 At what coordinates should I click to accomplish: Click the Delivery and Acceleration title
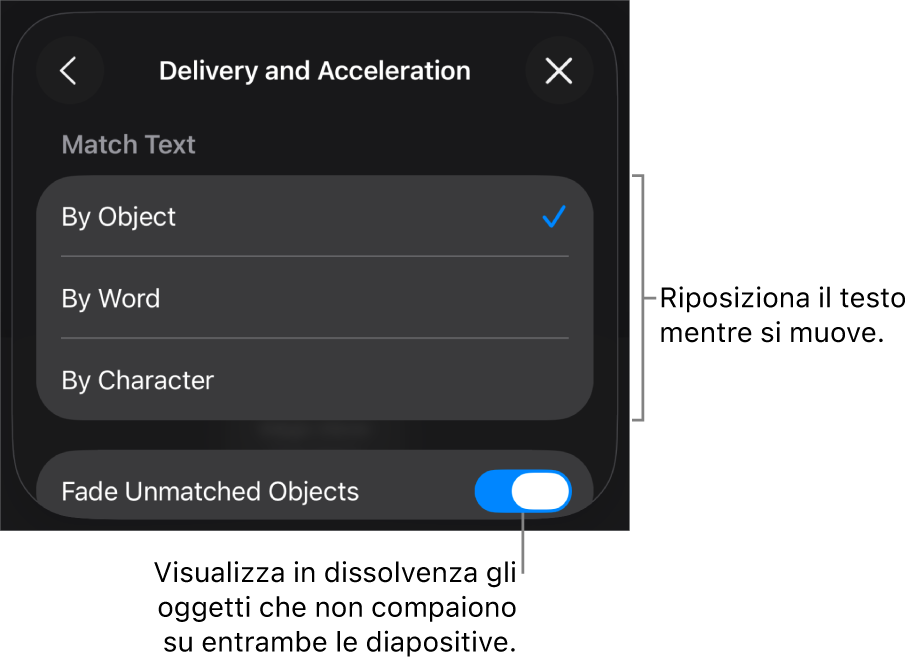[315, 71]
